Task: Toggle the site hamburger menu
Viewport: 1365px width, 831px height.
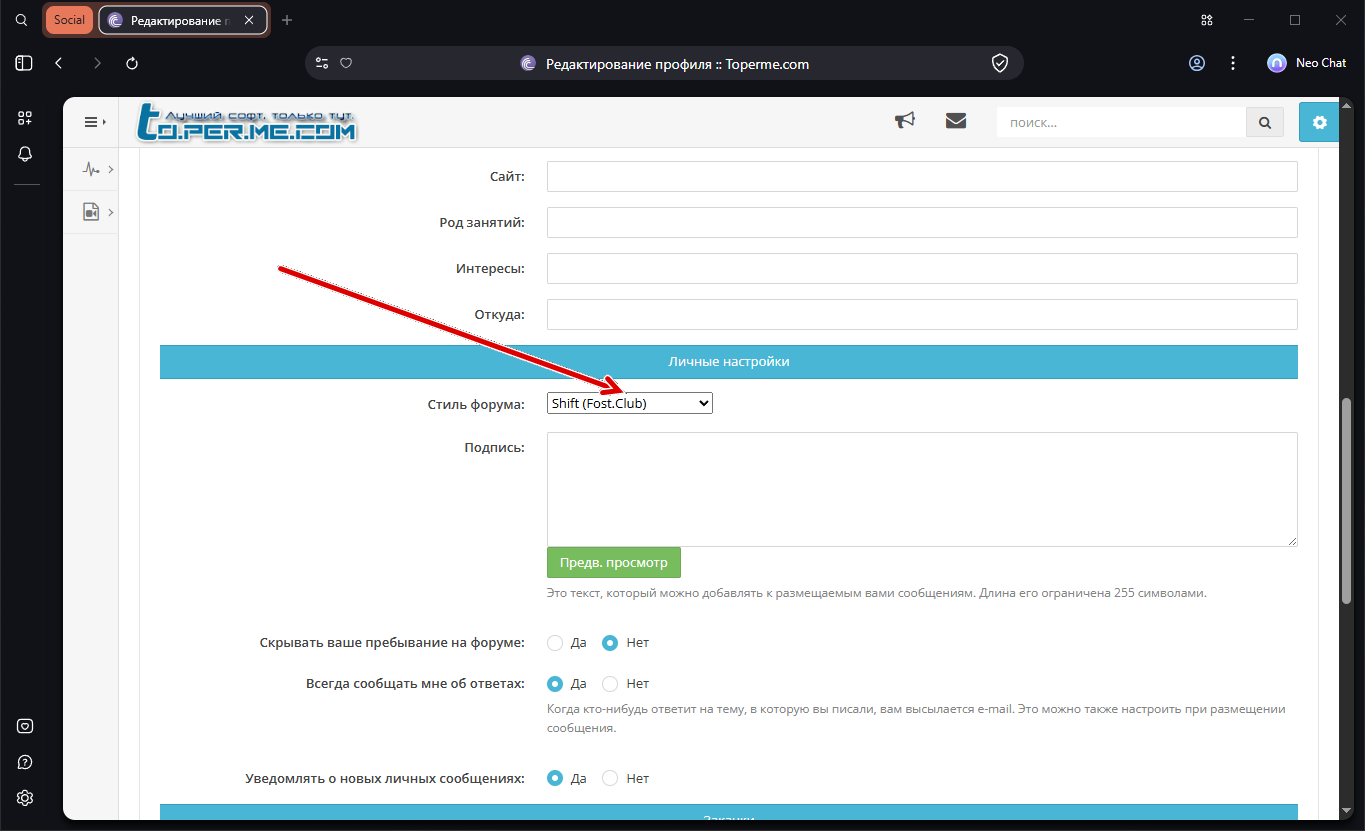Action: click(94, 122)
